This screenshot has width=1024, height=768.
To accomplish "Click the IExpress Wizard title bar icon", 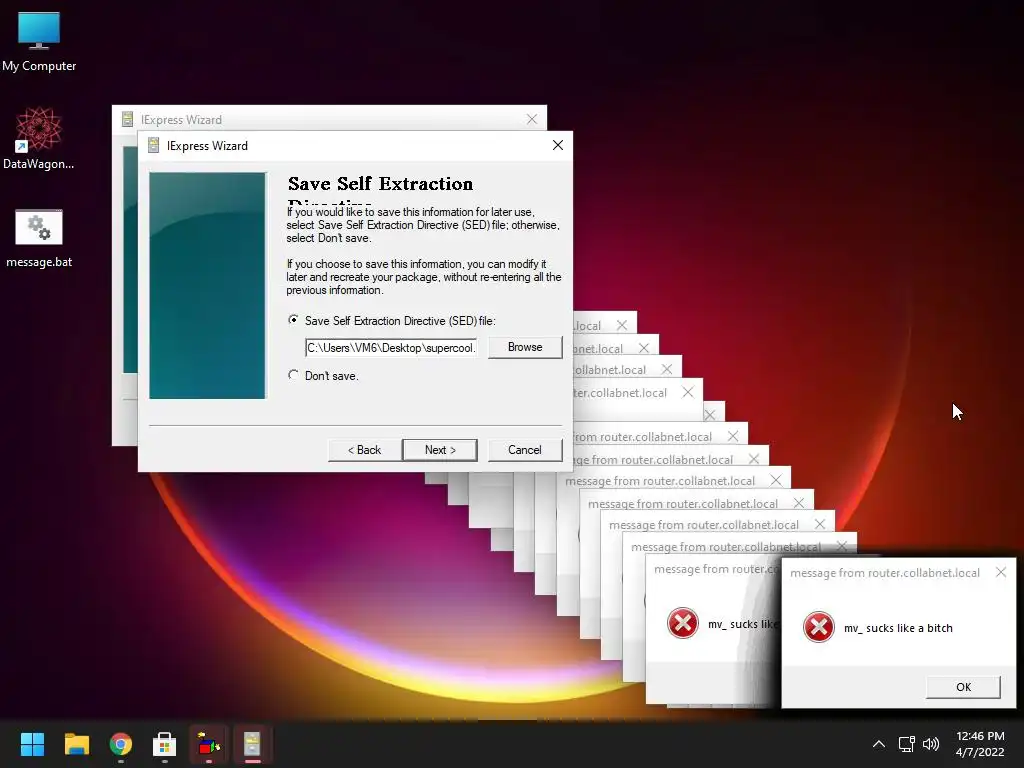I will click(153, 145).
